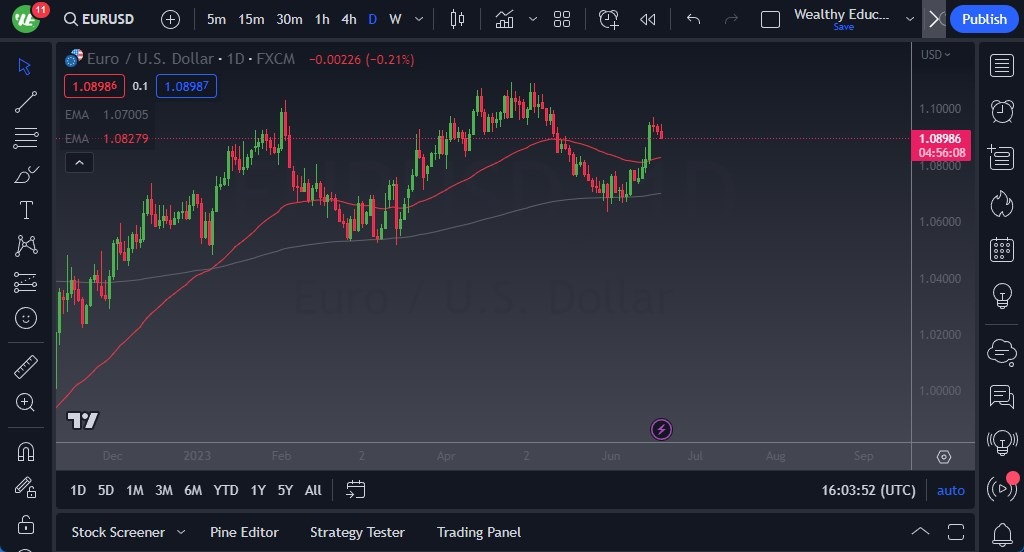Select the 1Y time range
The image size is (1024, 552).
coord(258,490)
